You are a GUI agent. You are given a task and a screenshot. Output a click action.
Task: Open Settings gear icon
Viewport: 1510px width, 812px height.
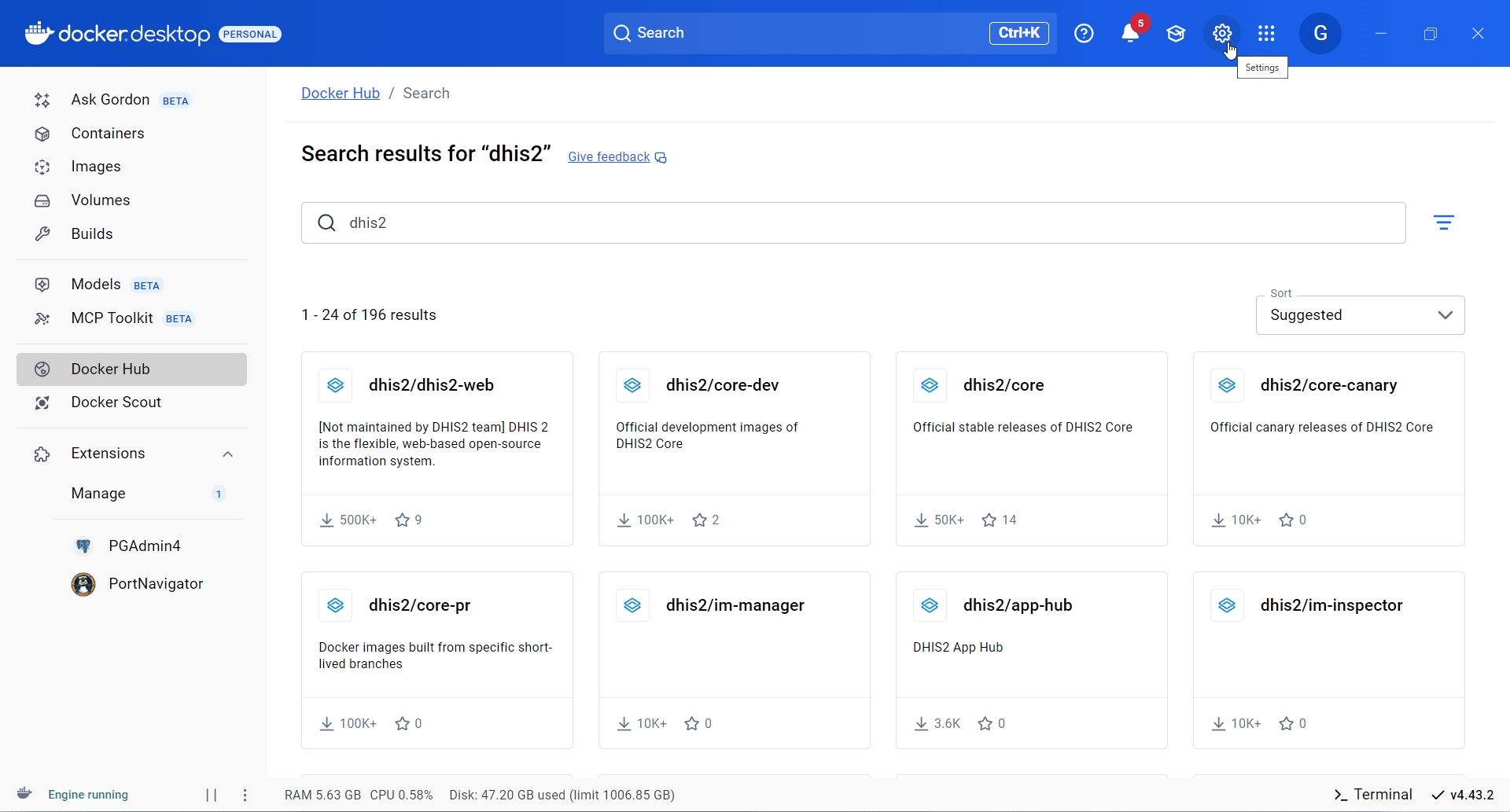point(1221,33)
